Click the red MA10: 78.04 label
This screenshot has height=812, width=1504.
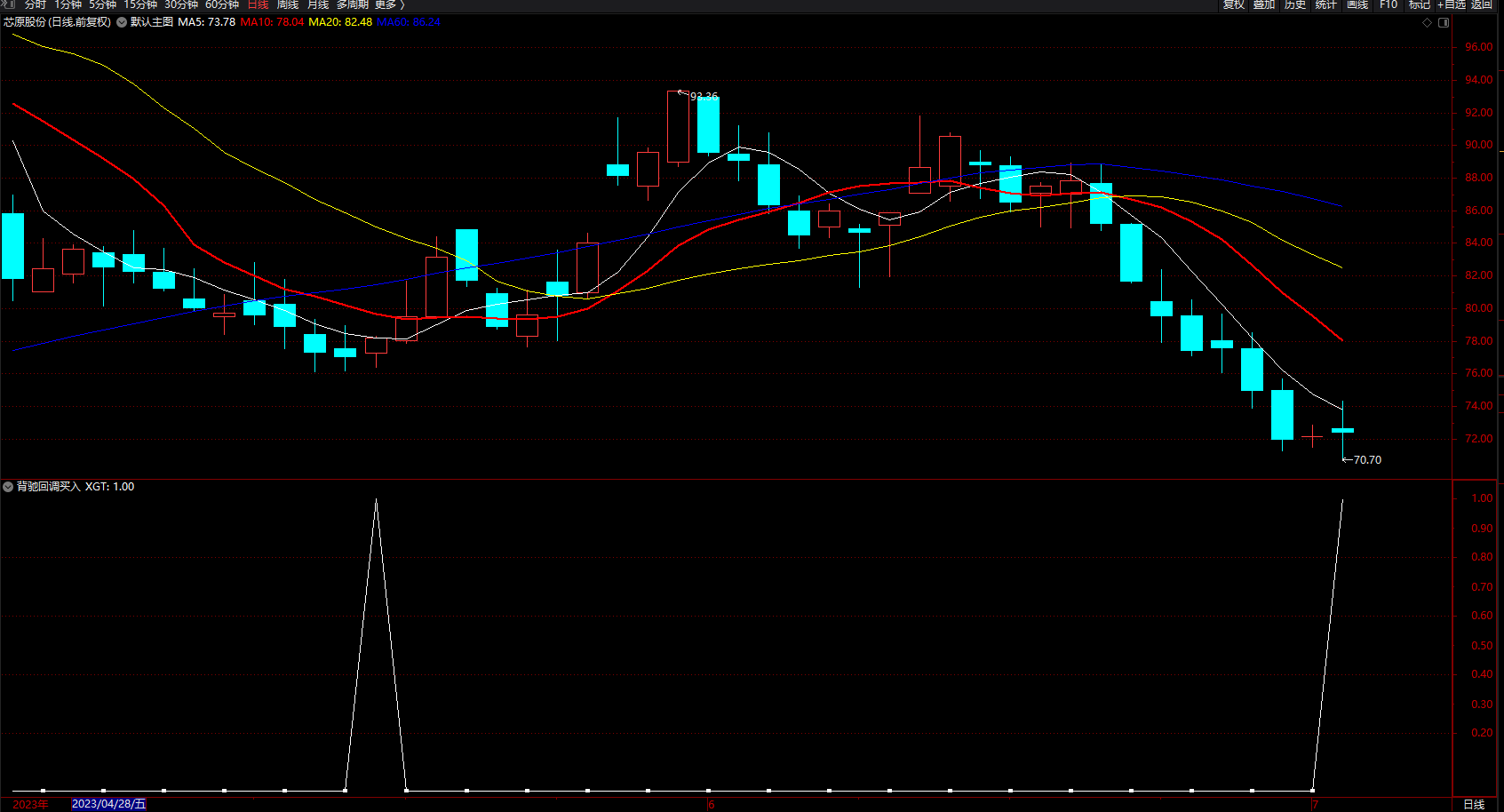272,22
